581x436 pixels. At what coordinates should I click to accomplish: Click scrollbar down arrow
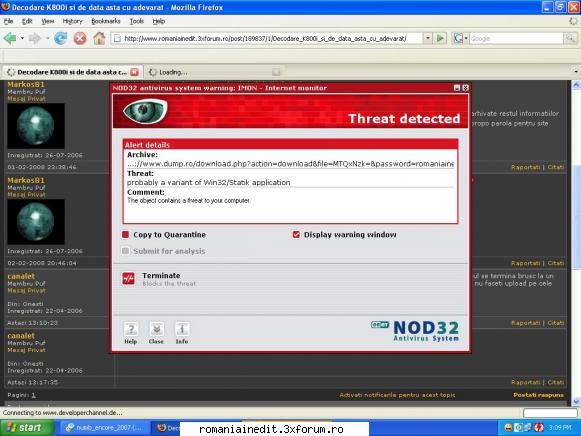point(576,401)
